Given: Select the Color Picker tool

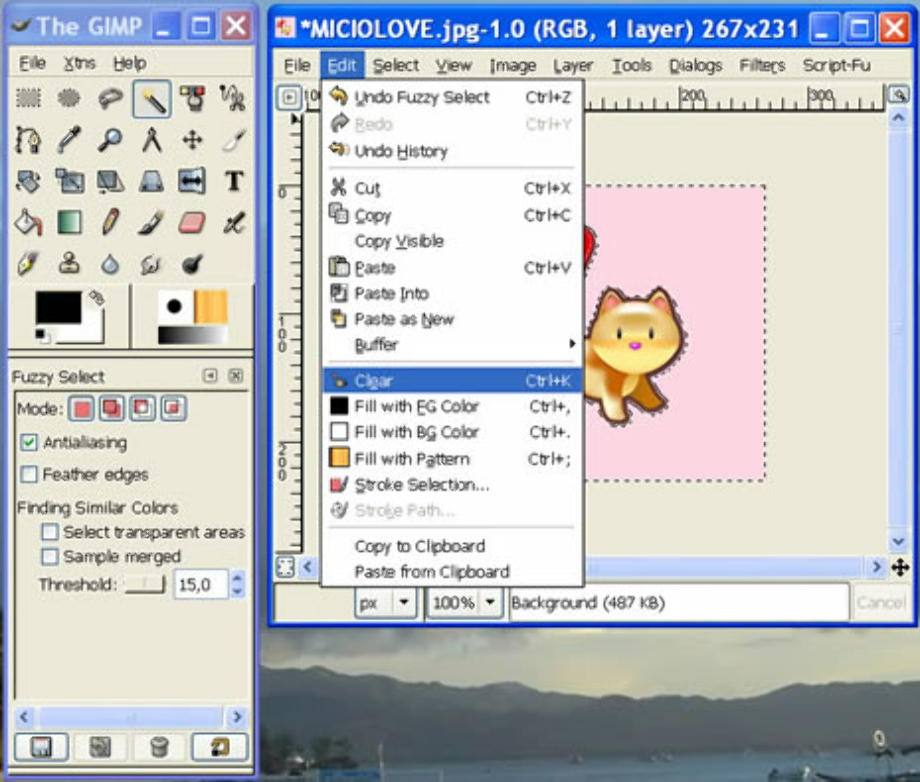Looking at the screenshot, I should 69,140.
